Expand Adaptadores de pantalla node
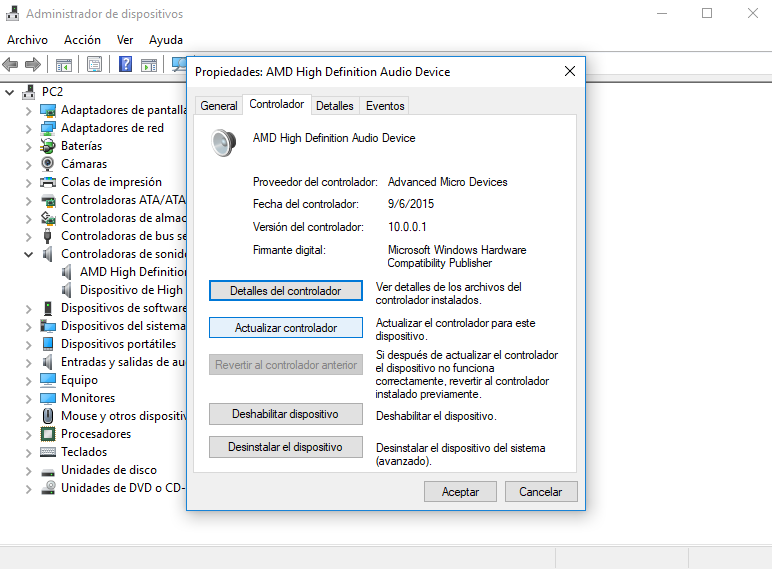 click(29, 111)
